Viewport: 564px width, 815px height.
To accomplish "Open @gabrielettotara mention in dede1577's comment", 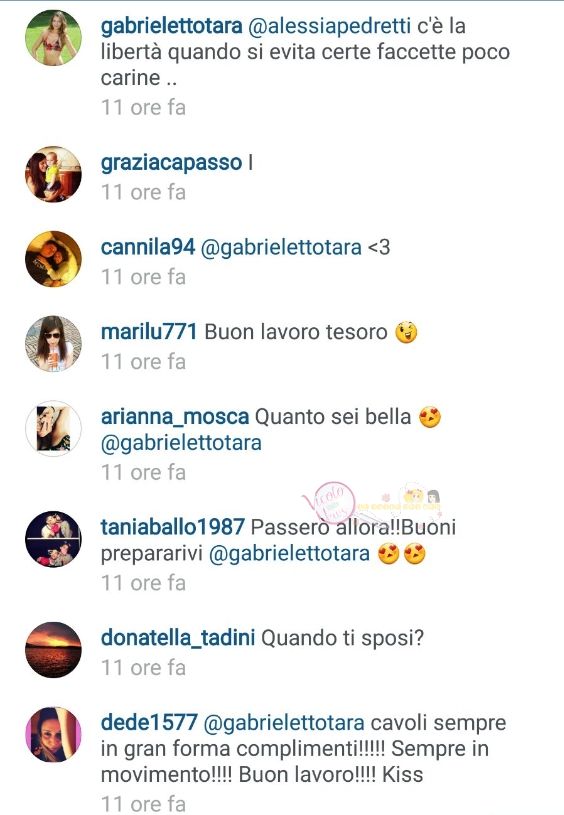I will click(x=284, y=724).
